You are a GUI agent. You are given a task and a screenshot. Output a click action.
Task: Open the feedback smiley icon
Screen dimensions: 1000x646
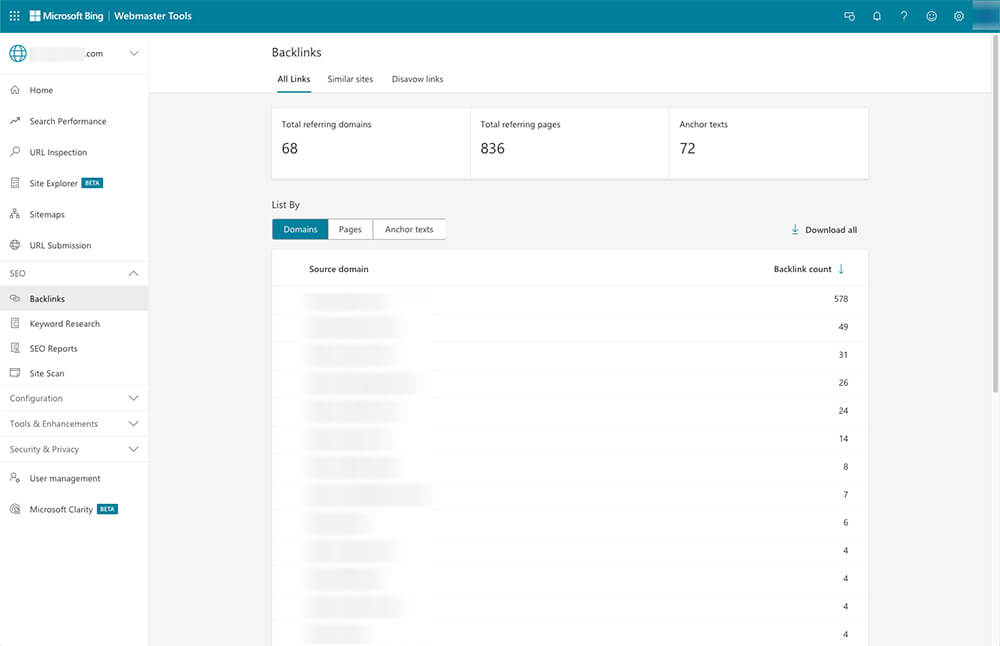[932, 16]
